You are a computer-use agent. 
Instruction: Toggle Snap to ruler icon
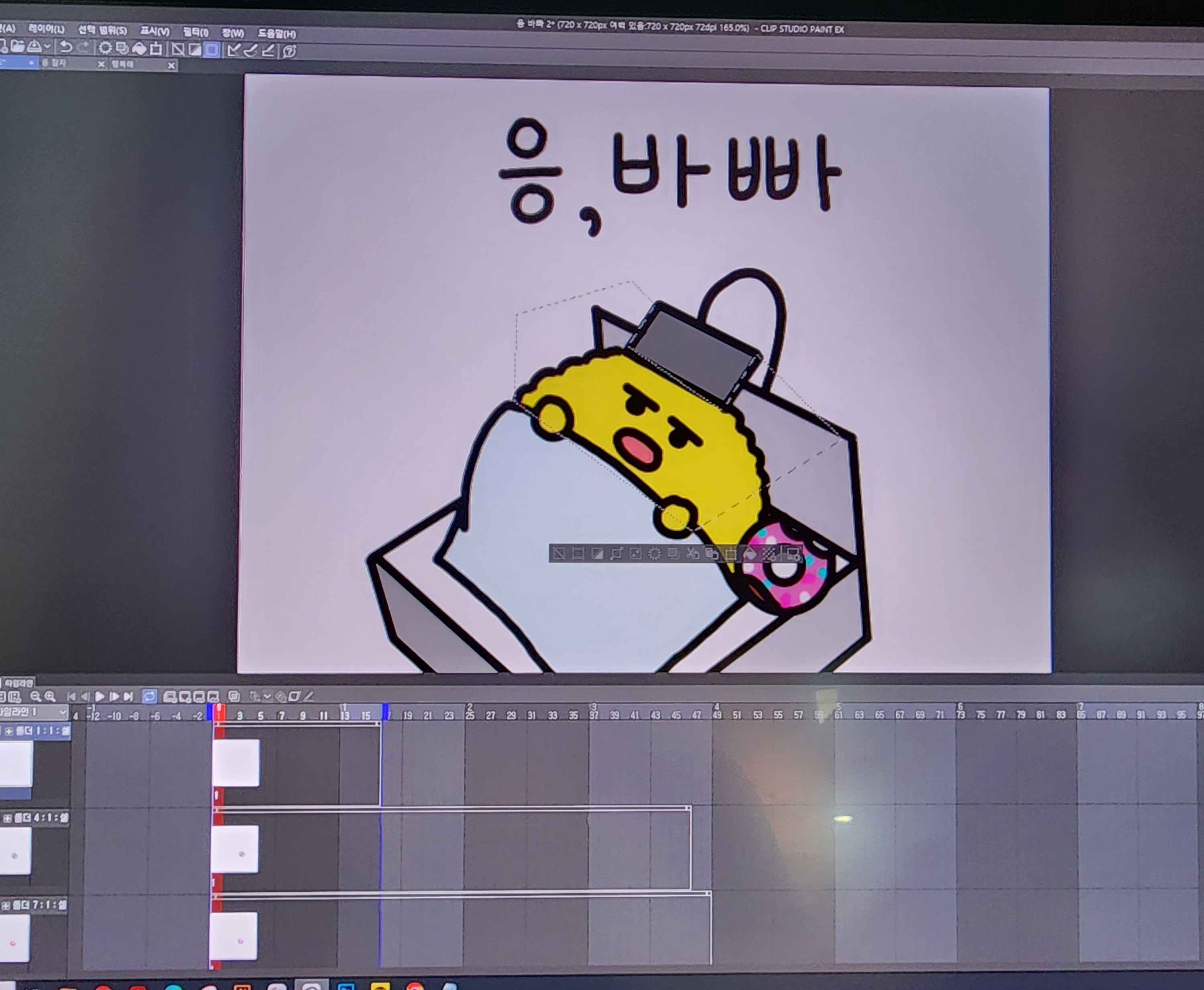(234, 50)
